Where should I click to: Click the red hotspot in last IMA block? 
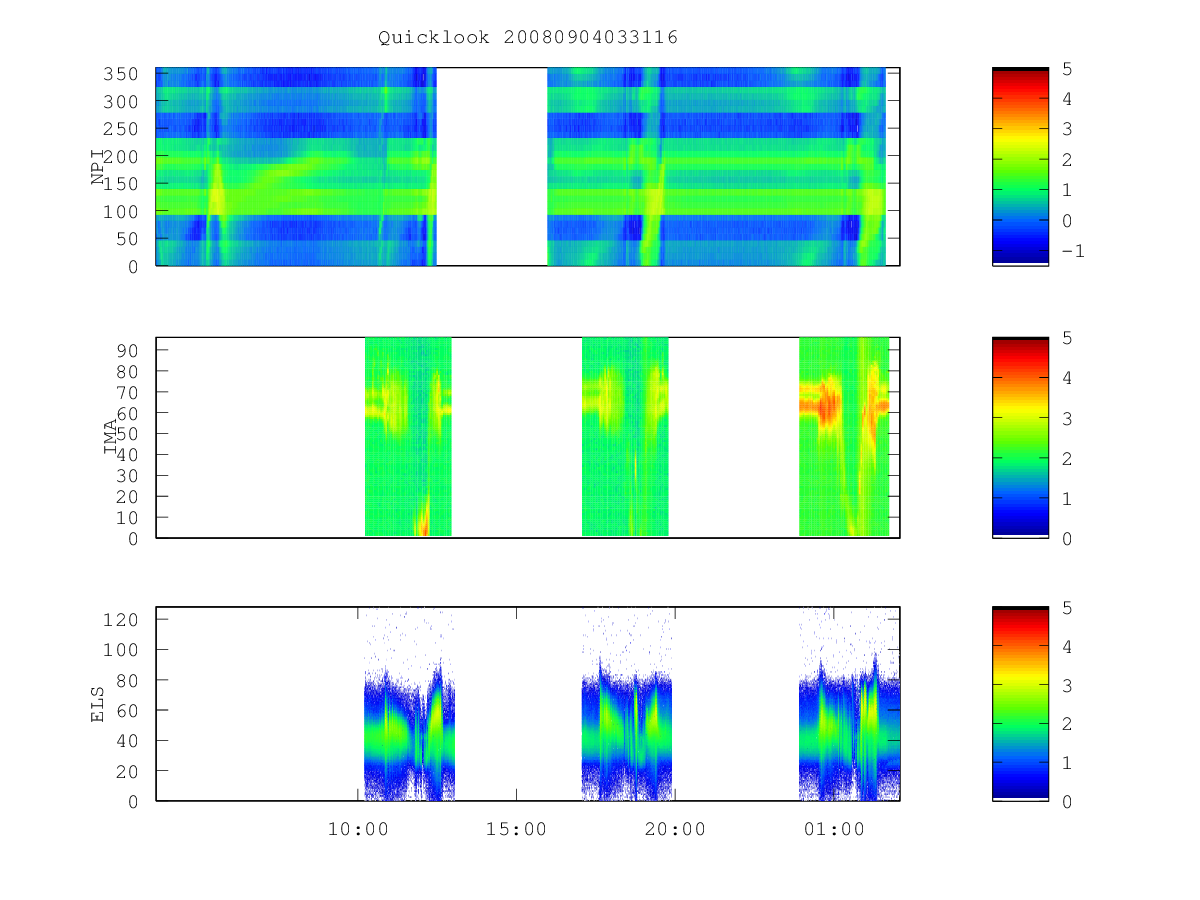[x=828, y=407]
